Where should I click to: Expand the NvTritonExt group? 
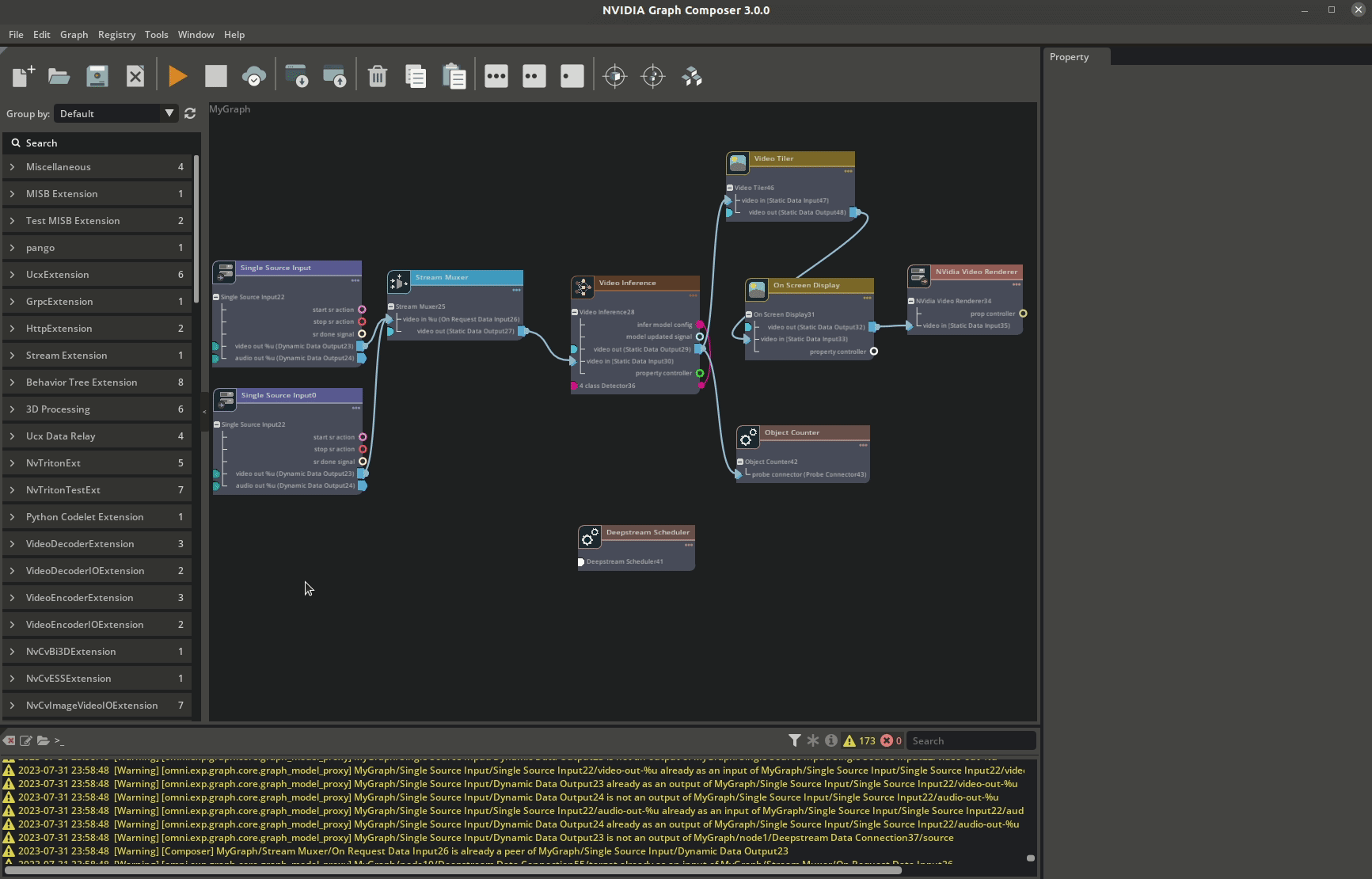tap(12, 463)
